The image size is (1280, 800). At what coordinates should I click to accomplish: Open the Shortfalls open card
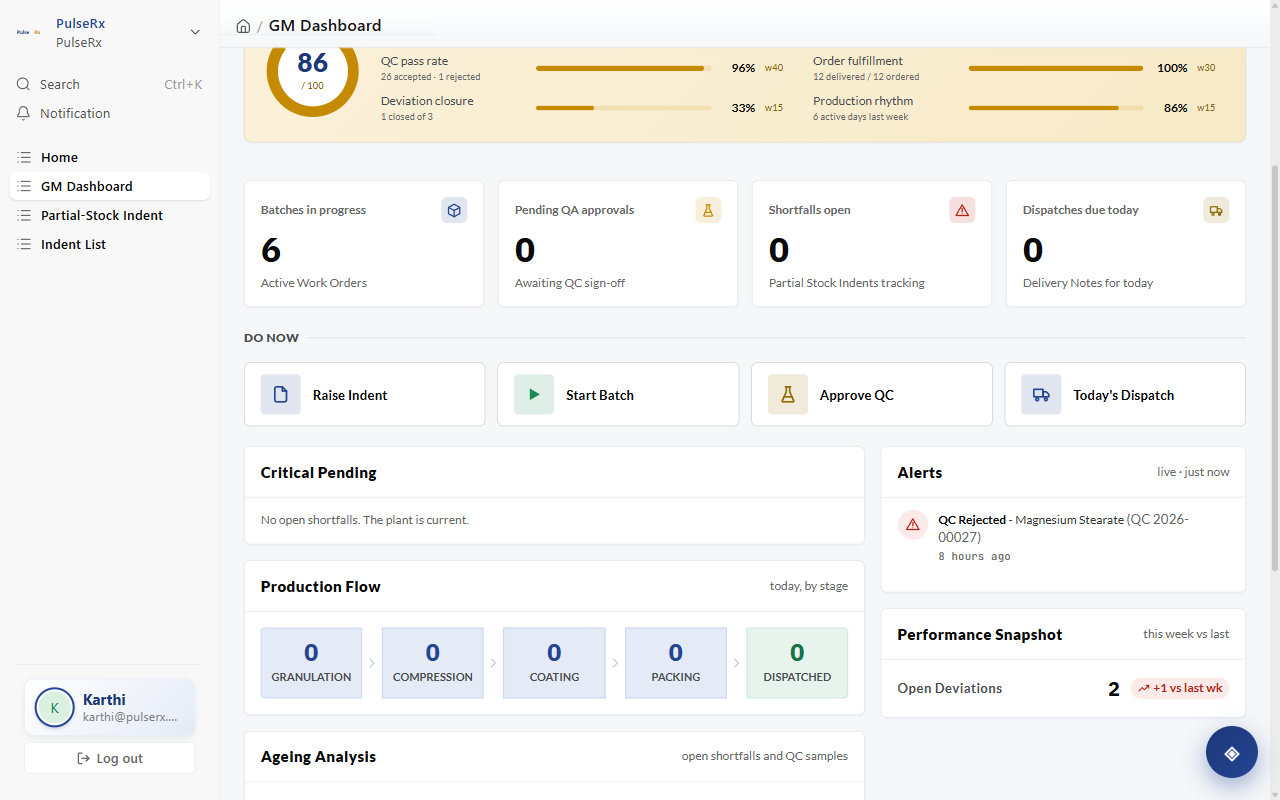point(872,244)
